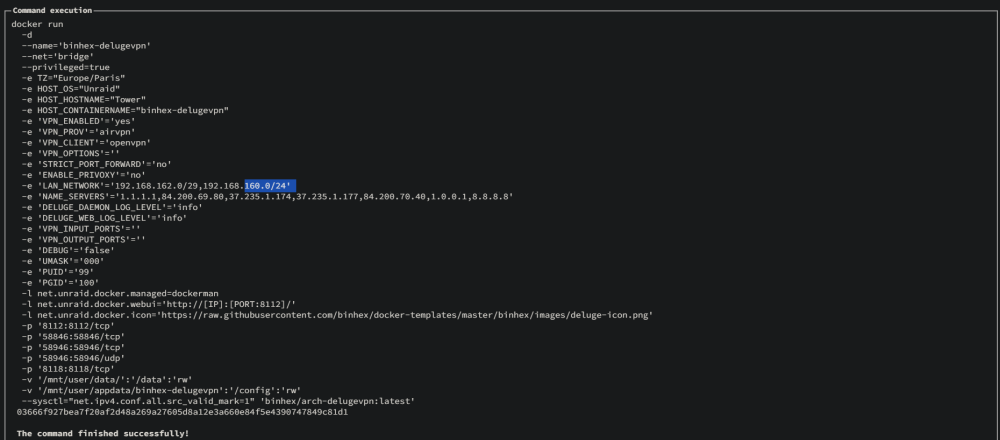
Task: Click the 'PUID'='99' line
Action: coord(57,272)
